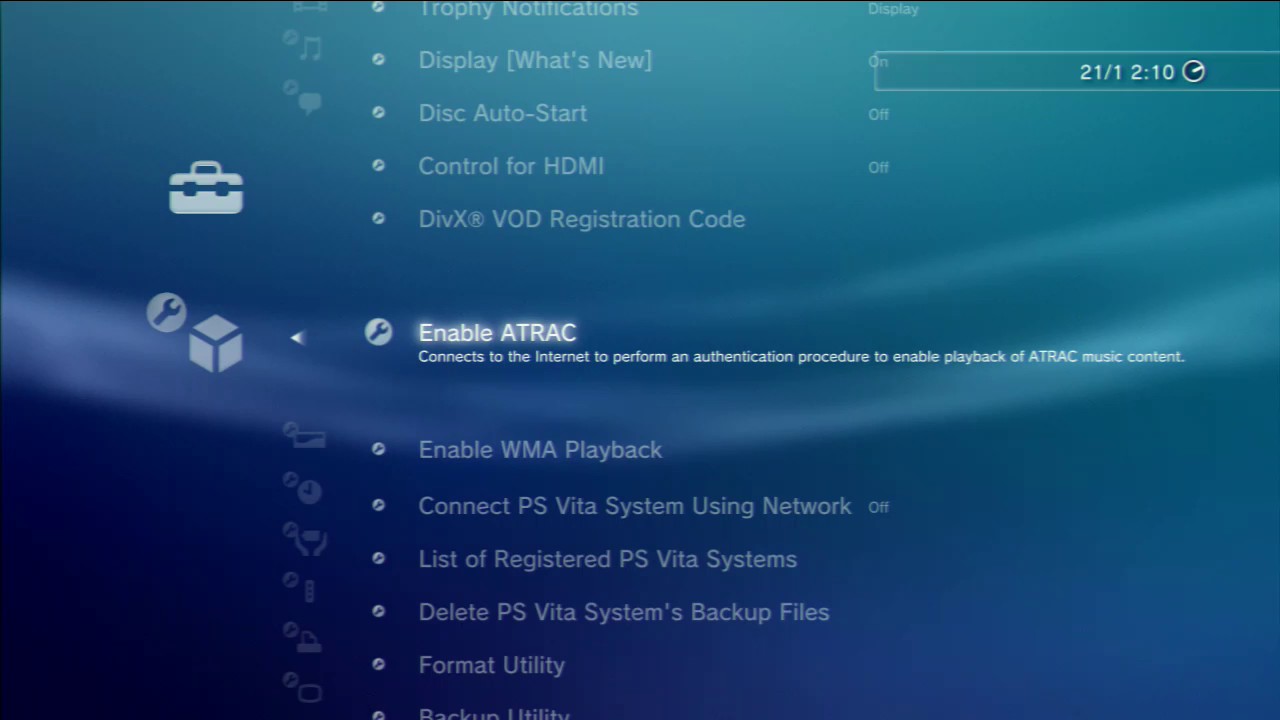Open DivX VOD Registration Code

(x=582, y=219)
